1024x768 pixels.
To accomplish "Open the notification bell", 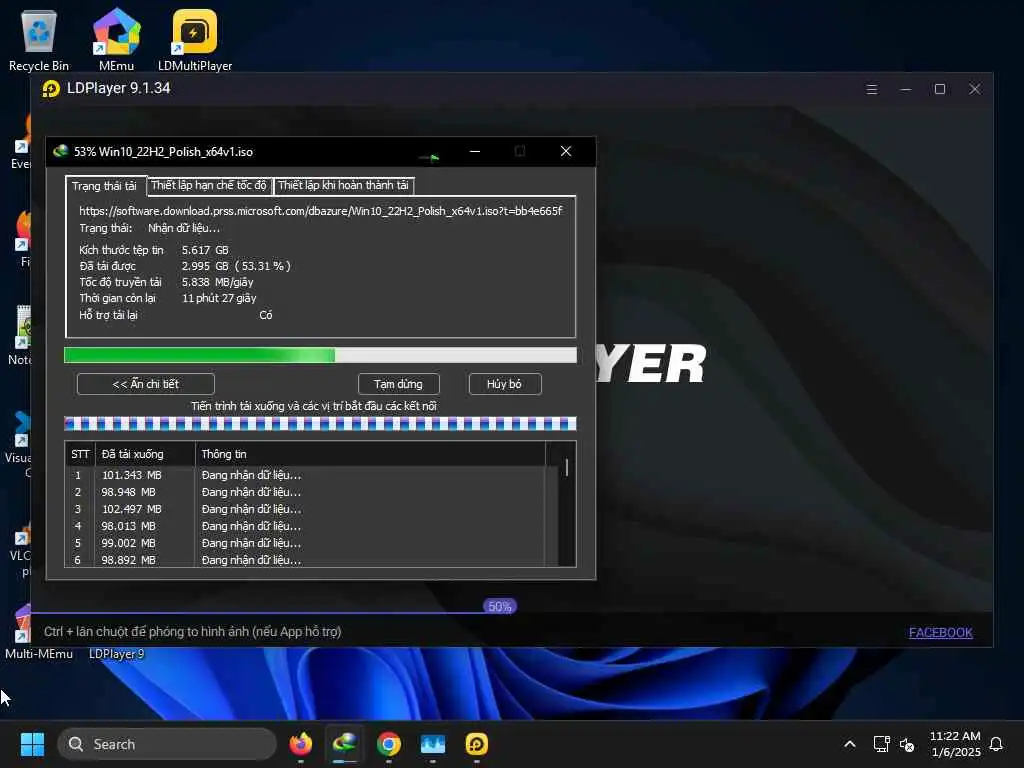I will [x=997, y=744].
